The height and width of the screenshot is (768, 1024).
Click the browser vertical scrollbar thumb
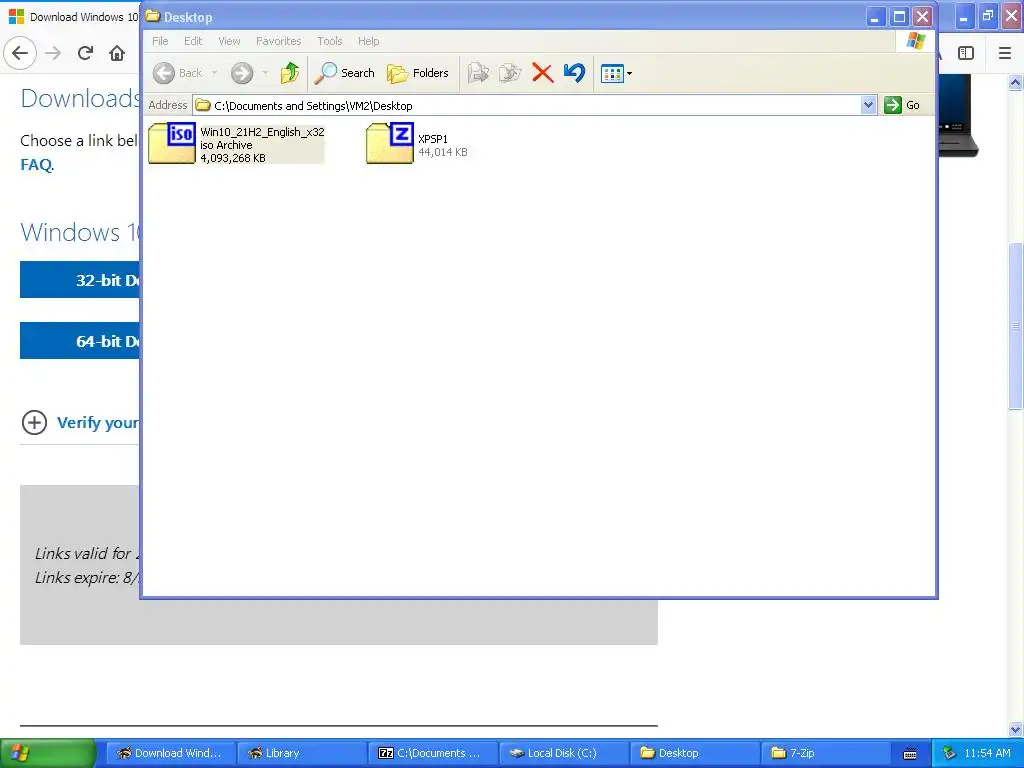(x=1015, y=326)
